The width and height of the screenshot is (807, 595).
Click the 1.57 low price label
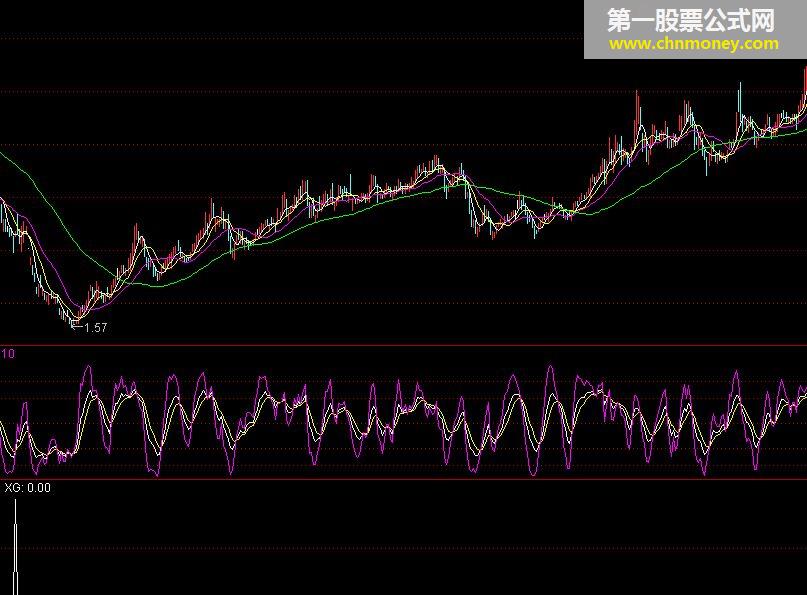(x=96, y=328)
